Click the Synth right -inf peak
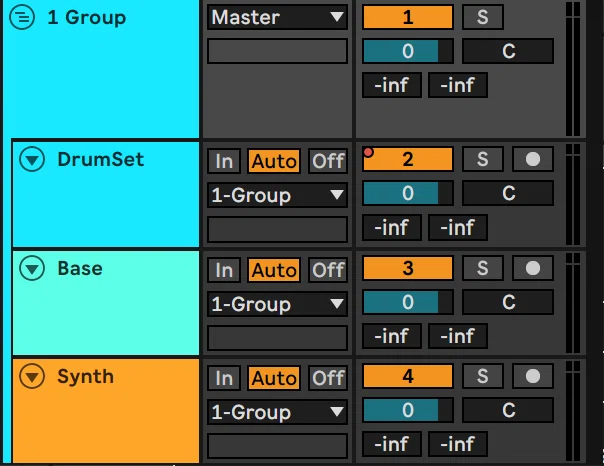Screen dimensions: 604x466 coord(458,444)
